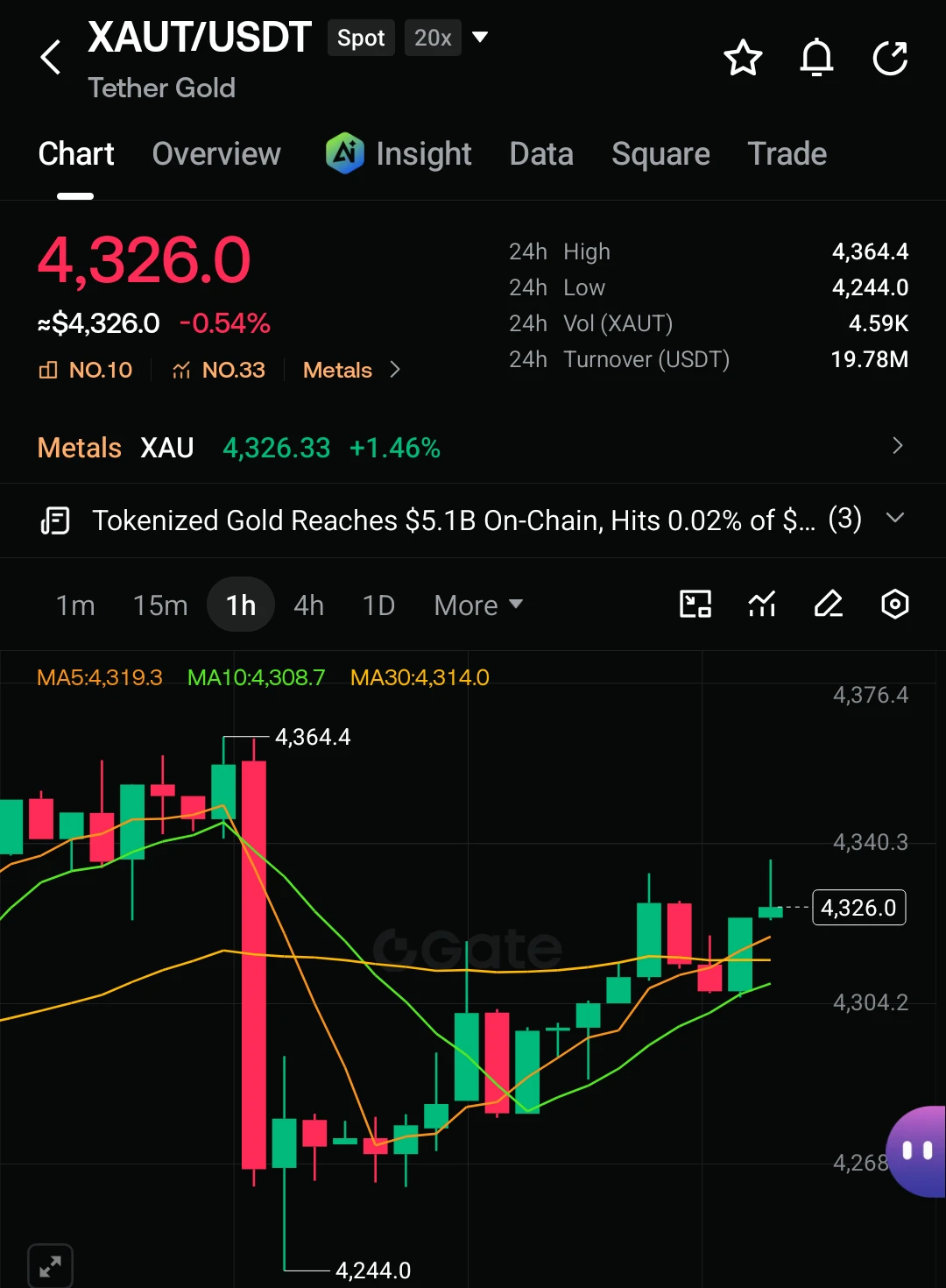Select the 1D timeframe
This screenshot has width=946, height=1288.
click(x=378, y=605)
